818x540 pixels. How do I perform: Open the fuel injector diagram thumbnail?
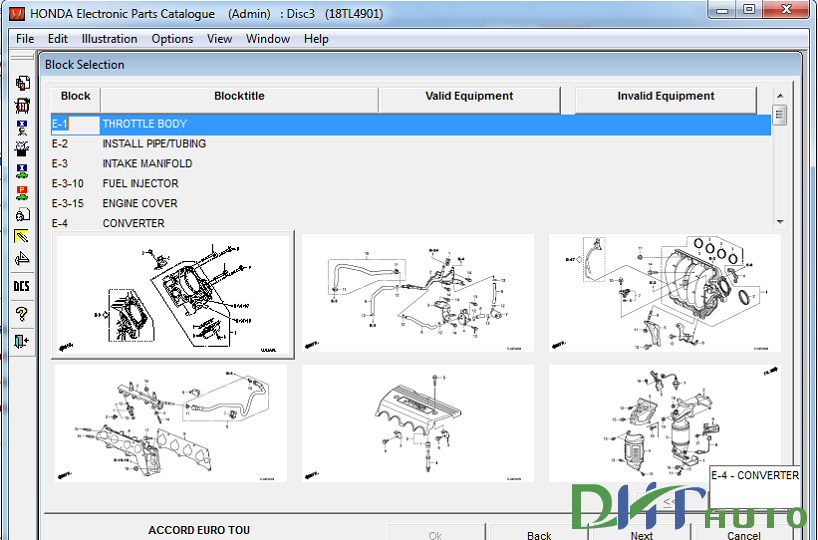(x=171, y=423)
